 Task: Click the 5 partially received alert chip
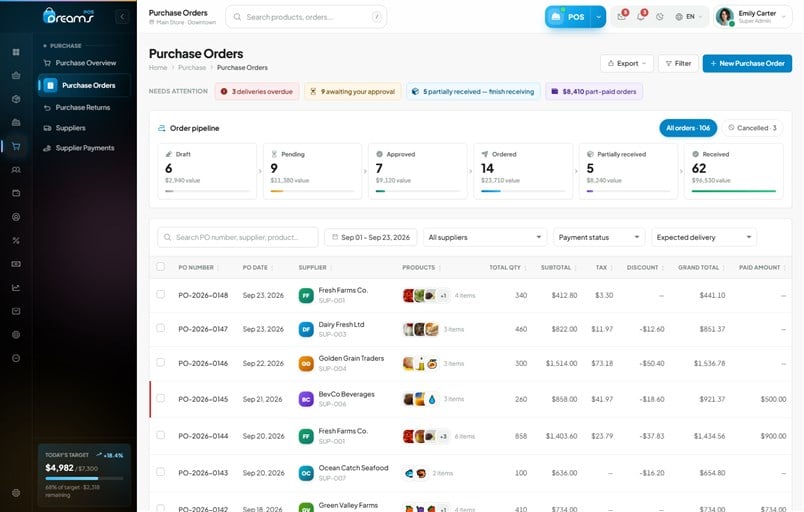(473, 92)
